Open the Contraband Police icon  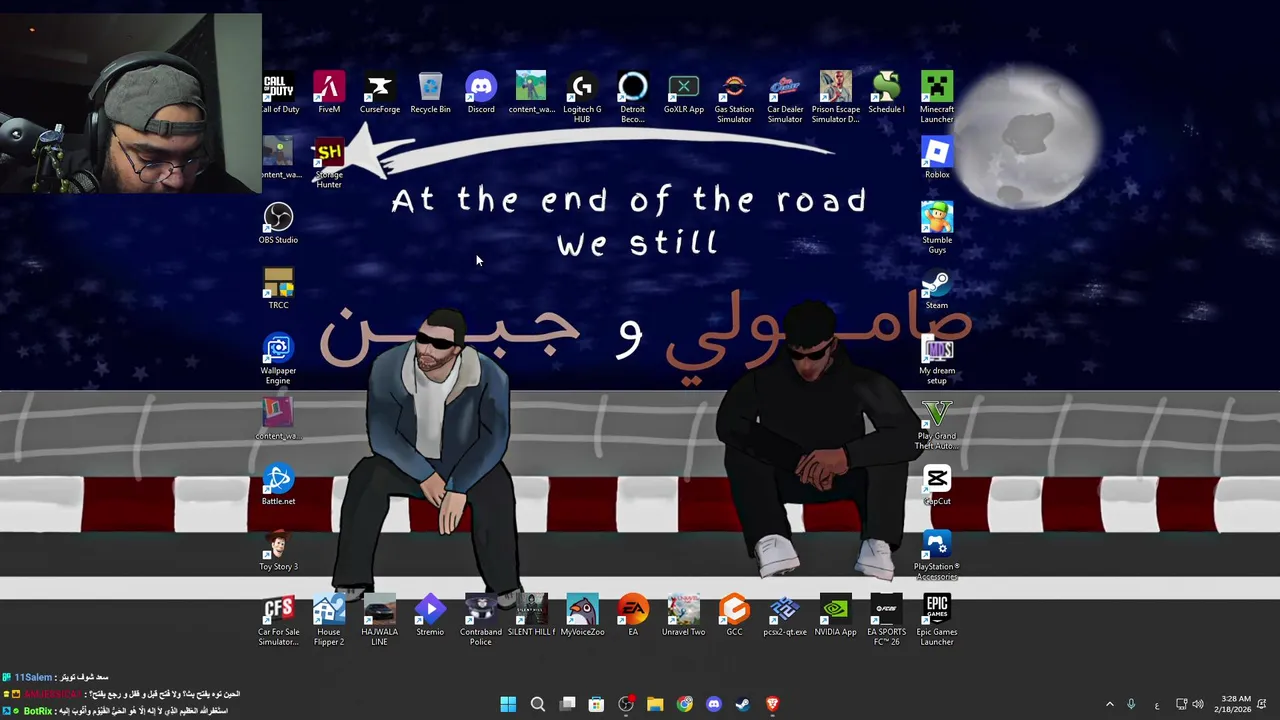pyautogui.click(x=481, y=619)
